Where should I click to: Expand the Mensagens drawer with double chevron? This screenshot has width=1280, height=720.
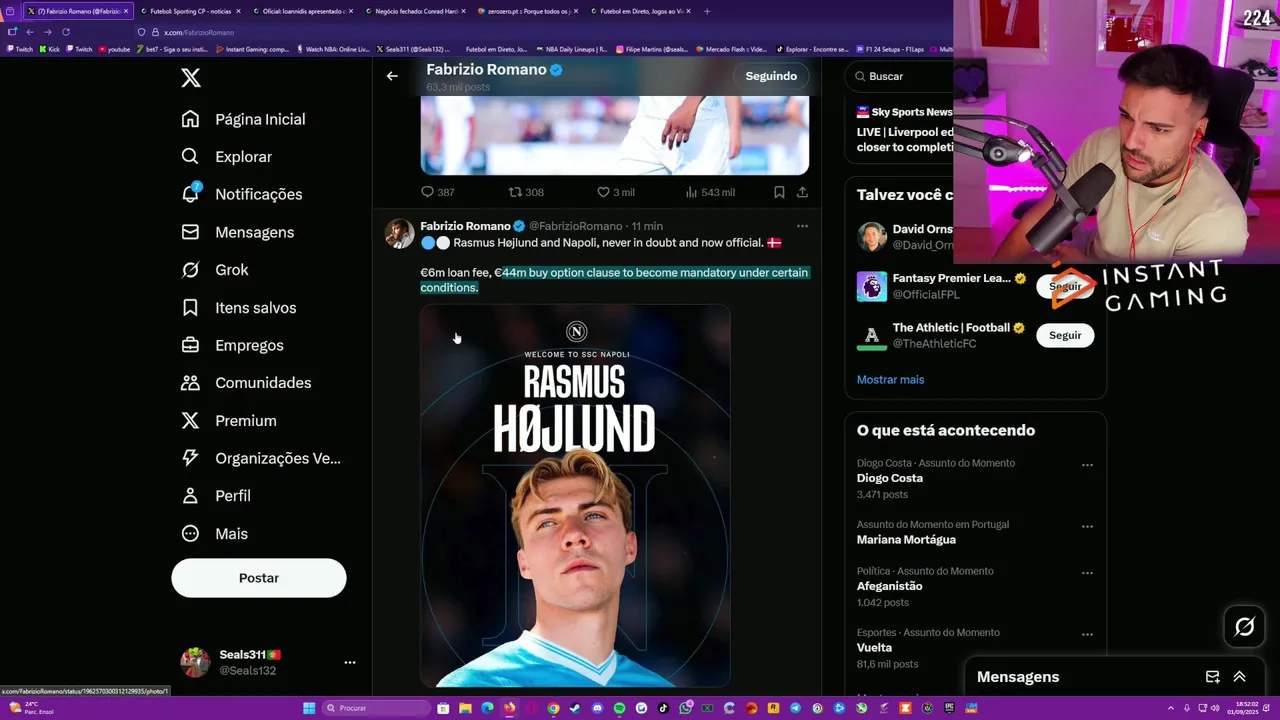[x=1239, y=677]
